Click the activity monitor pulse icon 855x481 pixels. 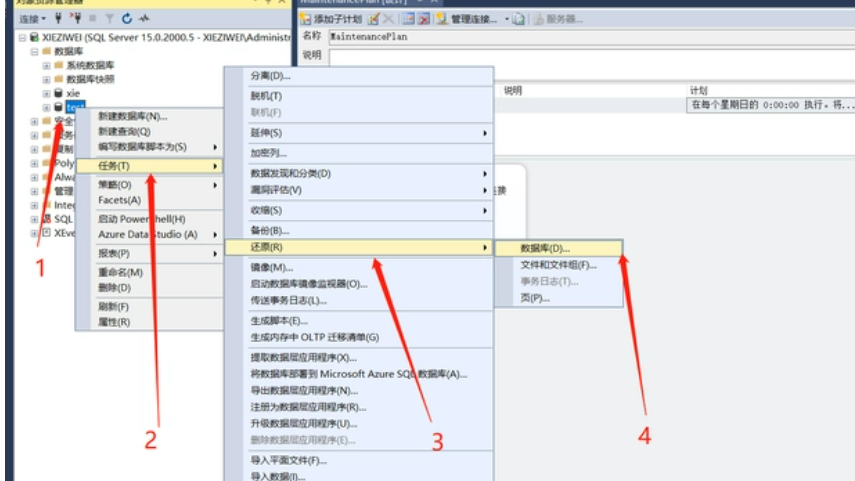(144, 19)
